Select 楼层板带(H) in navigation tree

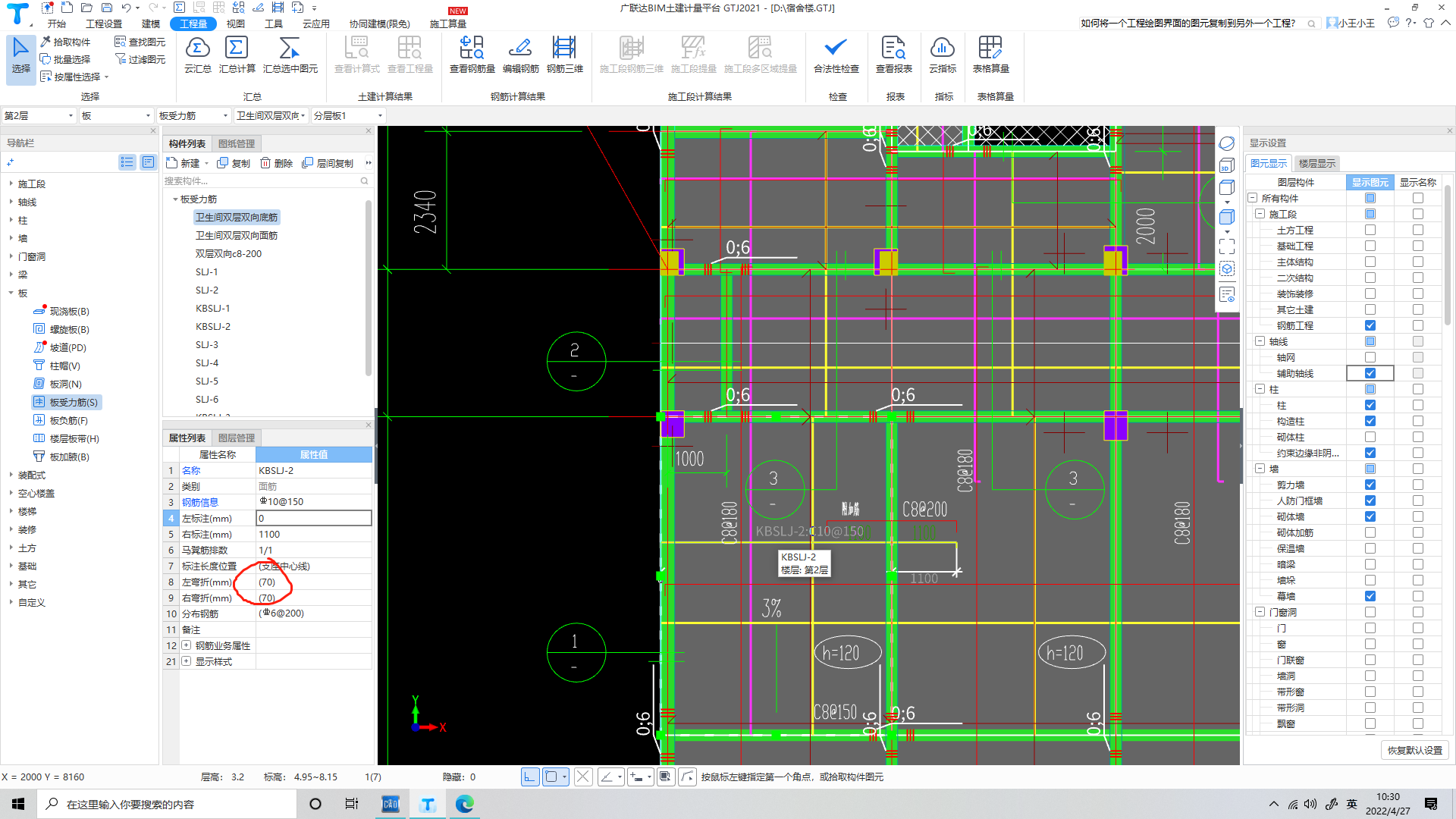(x=66, y=438)
